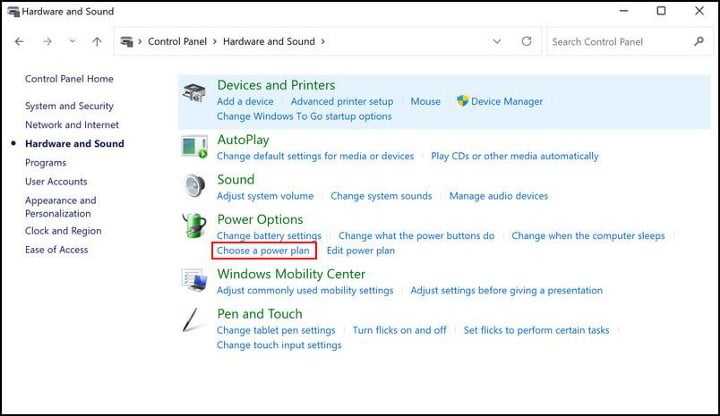
Task: Open System and Security in sidebar
Action: [69, 106]
